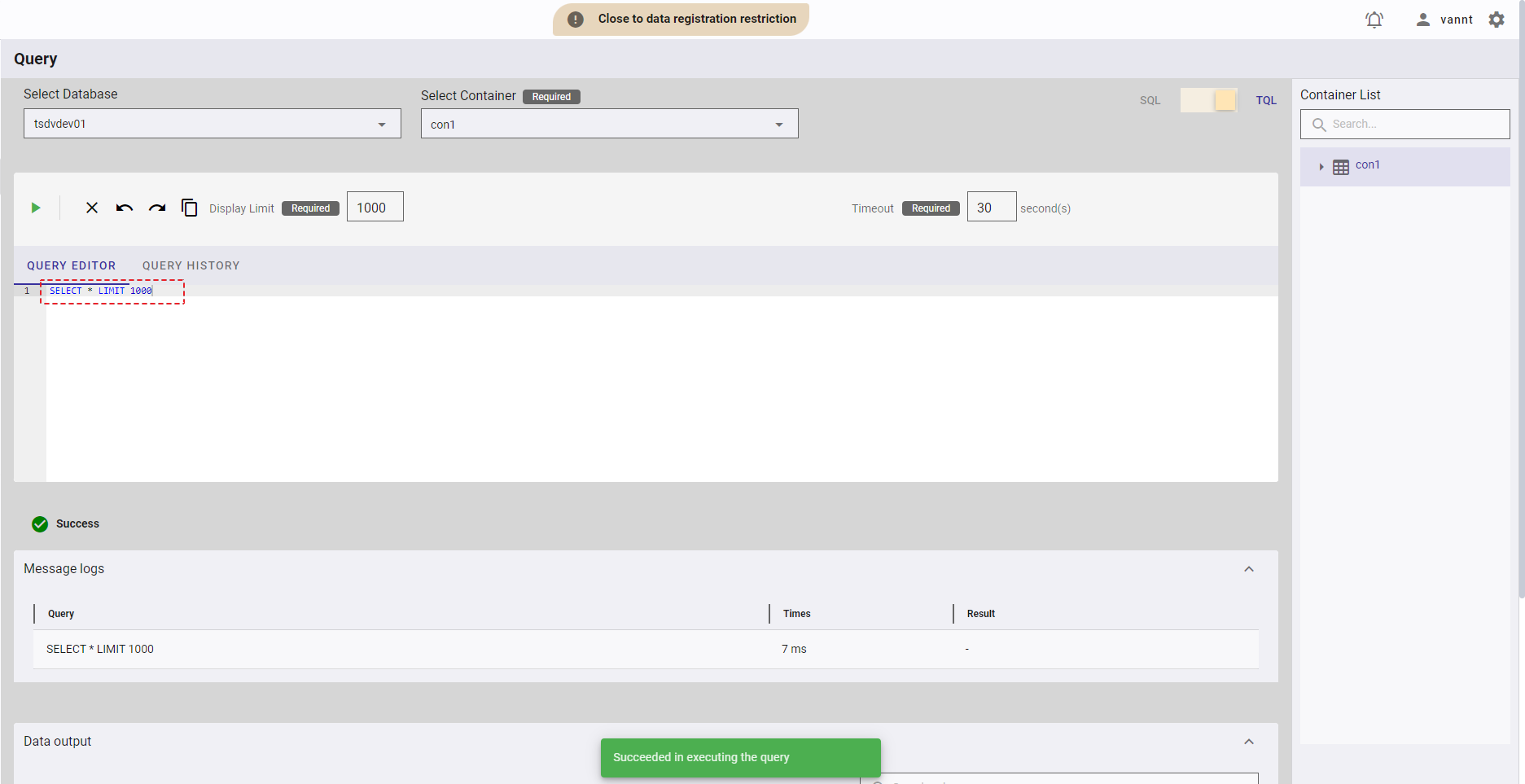1525x784 pixels.
Task: Open the Select Database dropdown
Action: [x=212, y=124]
